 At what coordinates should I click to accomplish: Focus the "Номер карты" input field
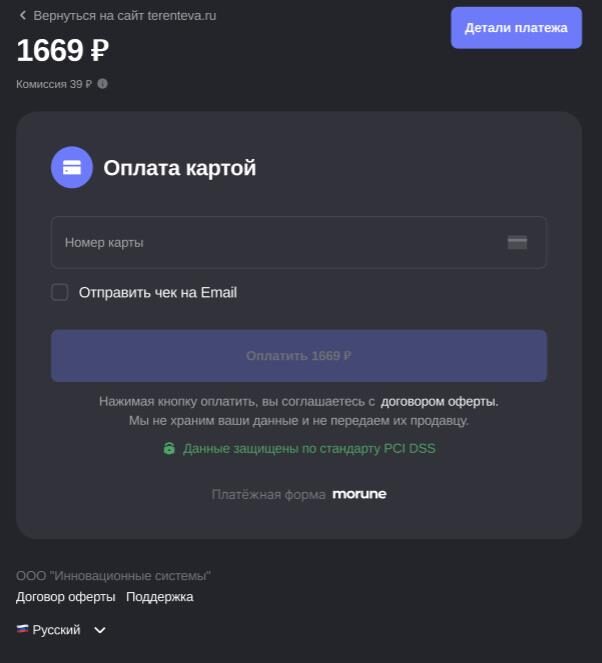[x=280, y=242]
